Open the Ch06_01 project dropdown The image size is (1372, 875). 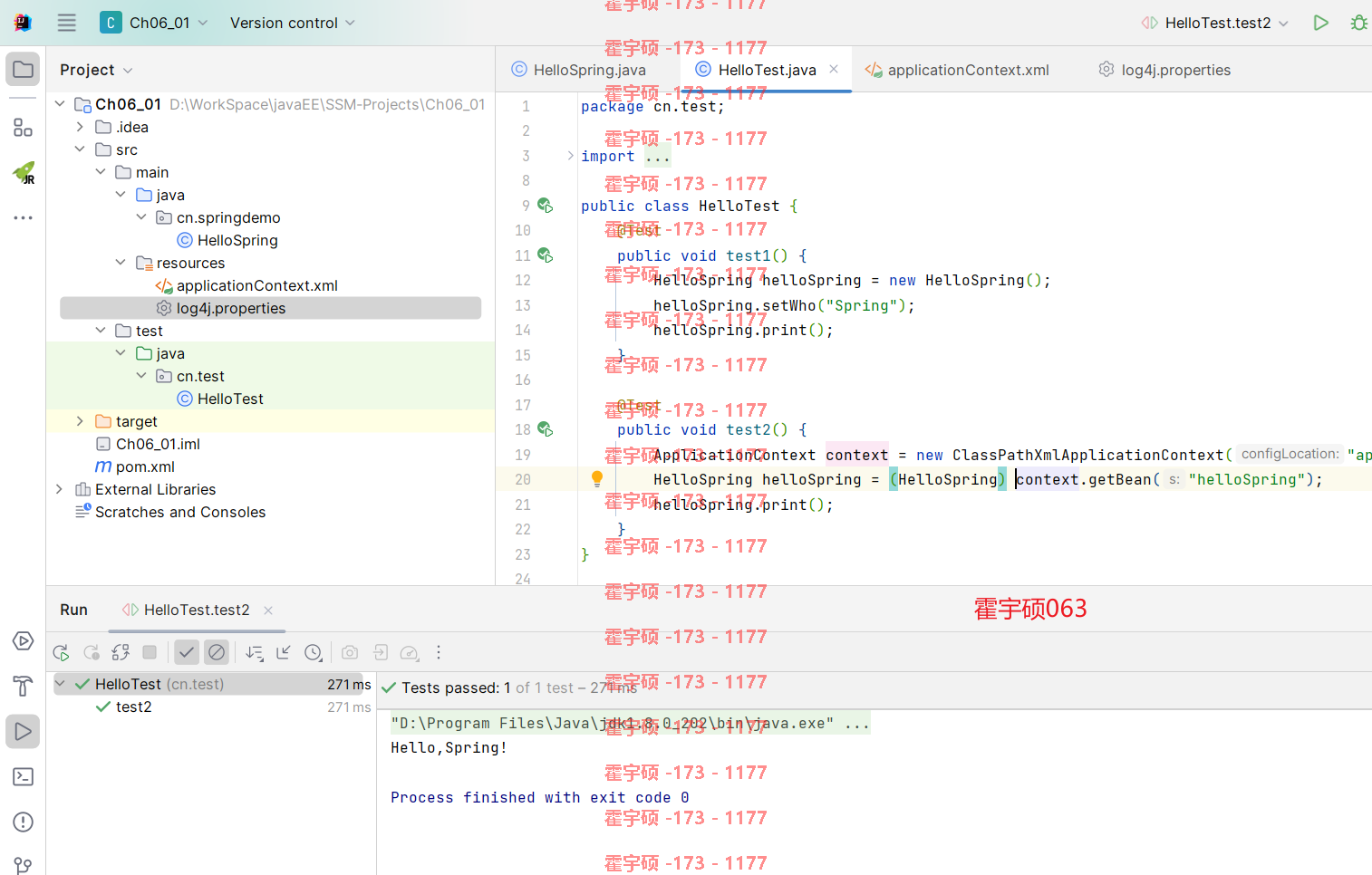(154, 23)
